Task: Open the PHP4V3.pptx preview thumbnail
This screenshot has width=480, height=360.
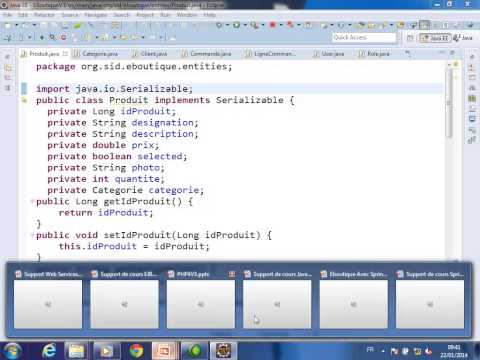Action: [x=201, y=304]
